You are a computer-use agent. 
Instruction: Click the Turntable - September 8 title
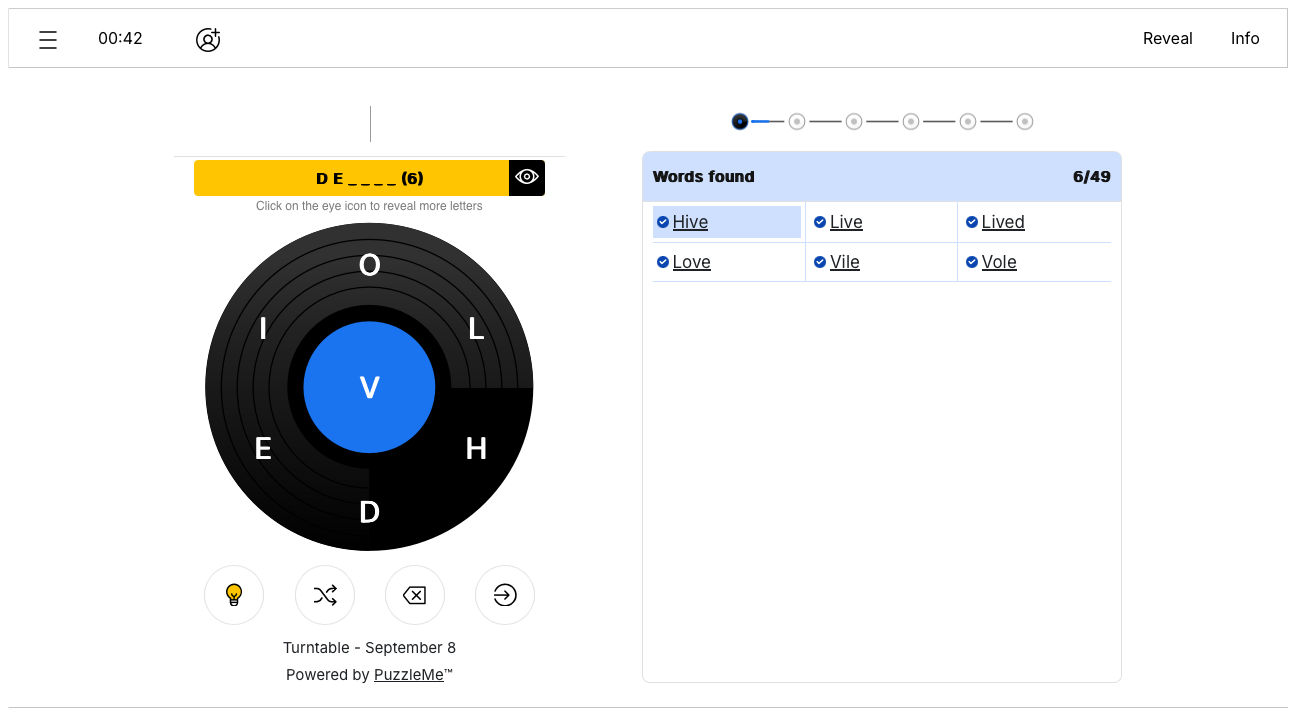click(x=369, y=648)
